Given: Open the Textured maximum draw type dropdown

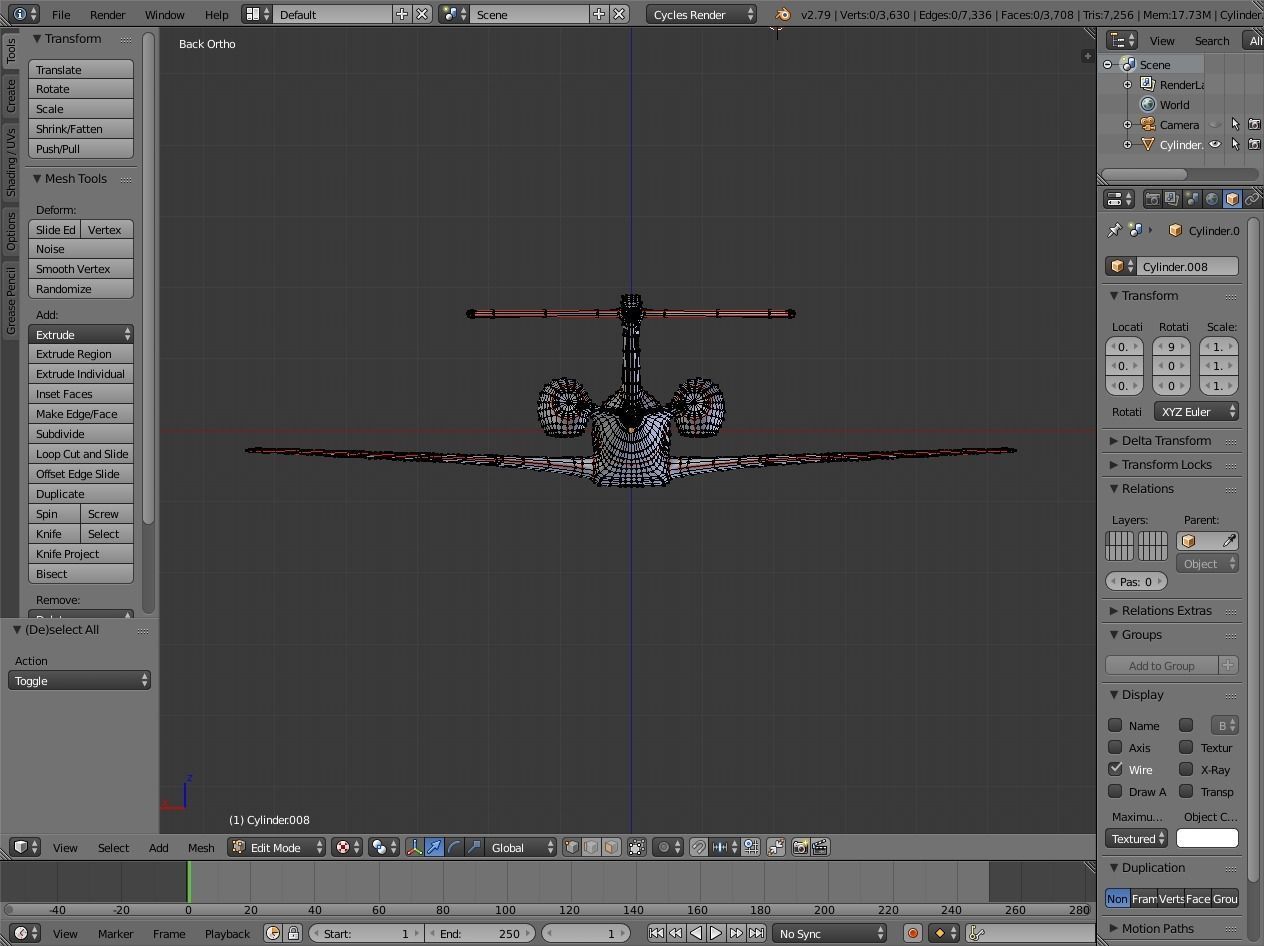Looking at the screenshot, I should (x=1136, y=838).
